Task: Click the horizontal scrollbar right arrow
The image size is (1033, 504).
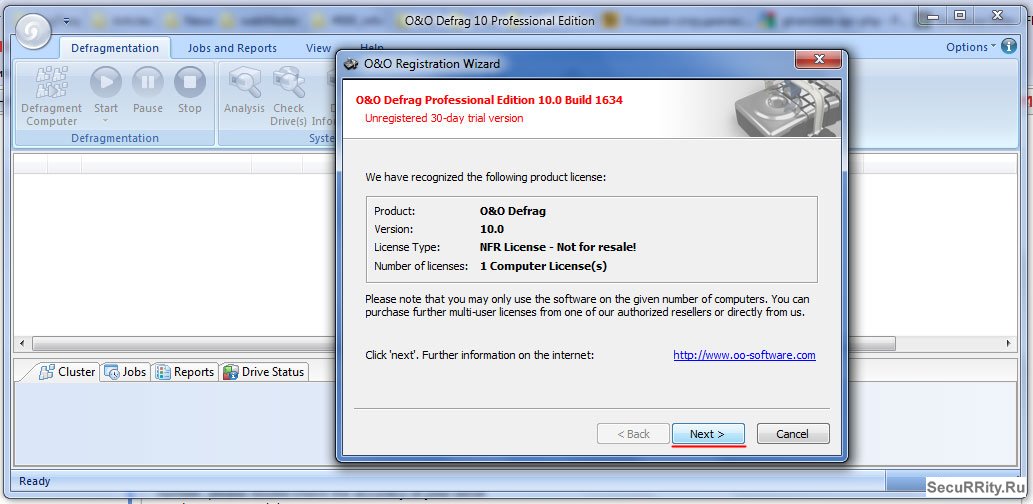Action: (x=1009, y=344)
